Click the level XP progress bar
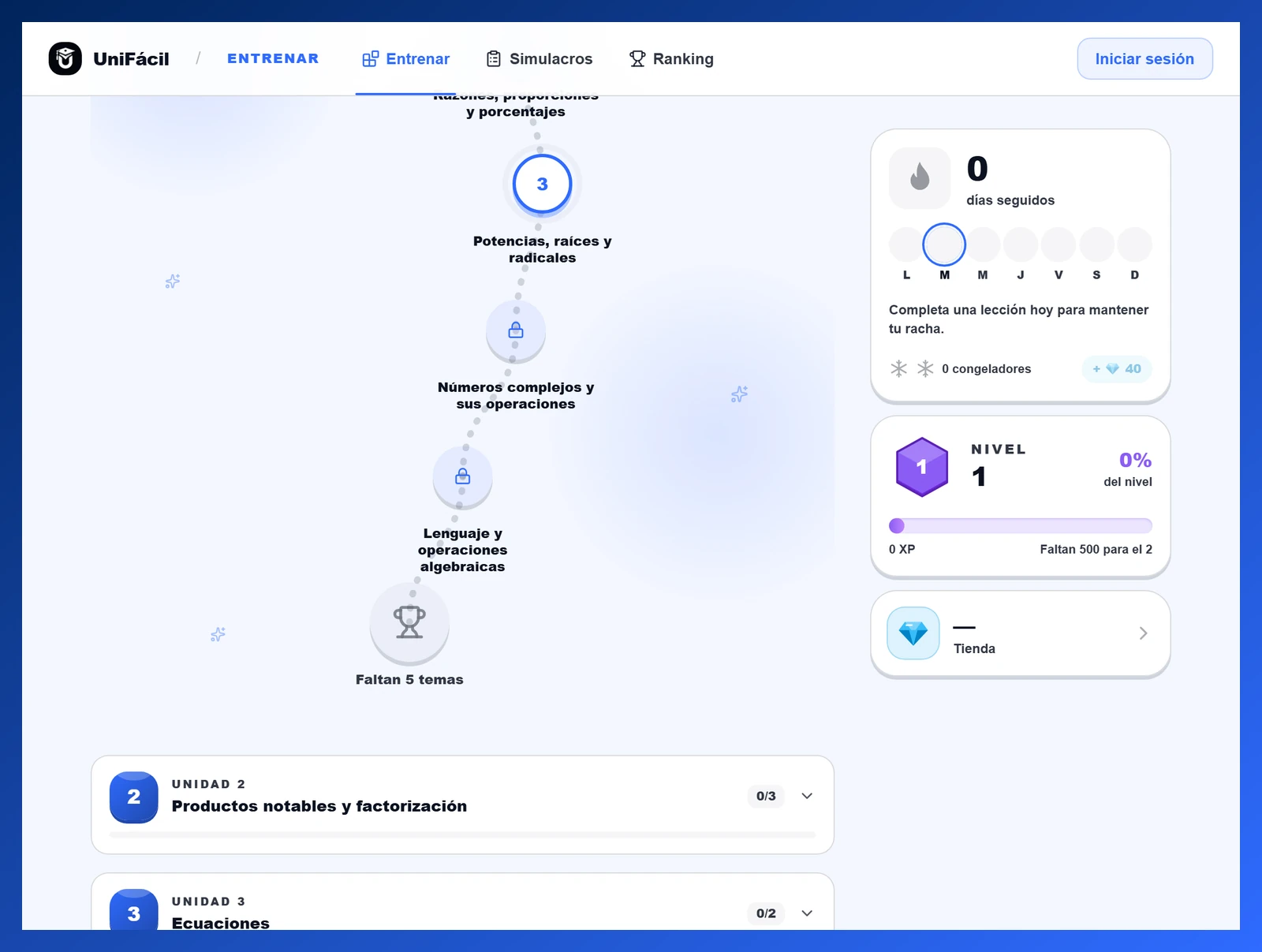This screenshot has width=1262, height=952. click(x=1021, y=526)
